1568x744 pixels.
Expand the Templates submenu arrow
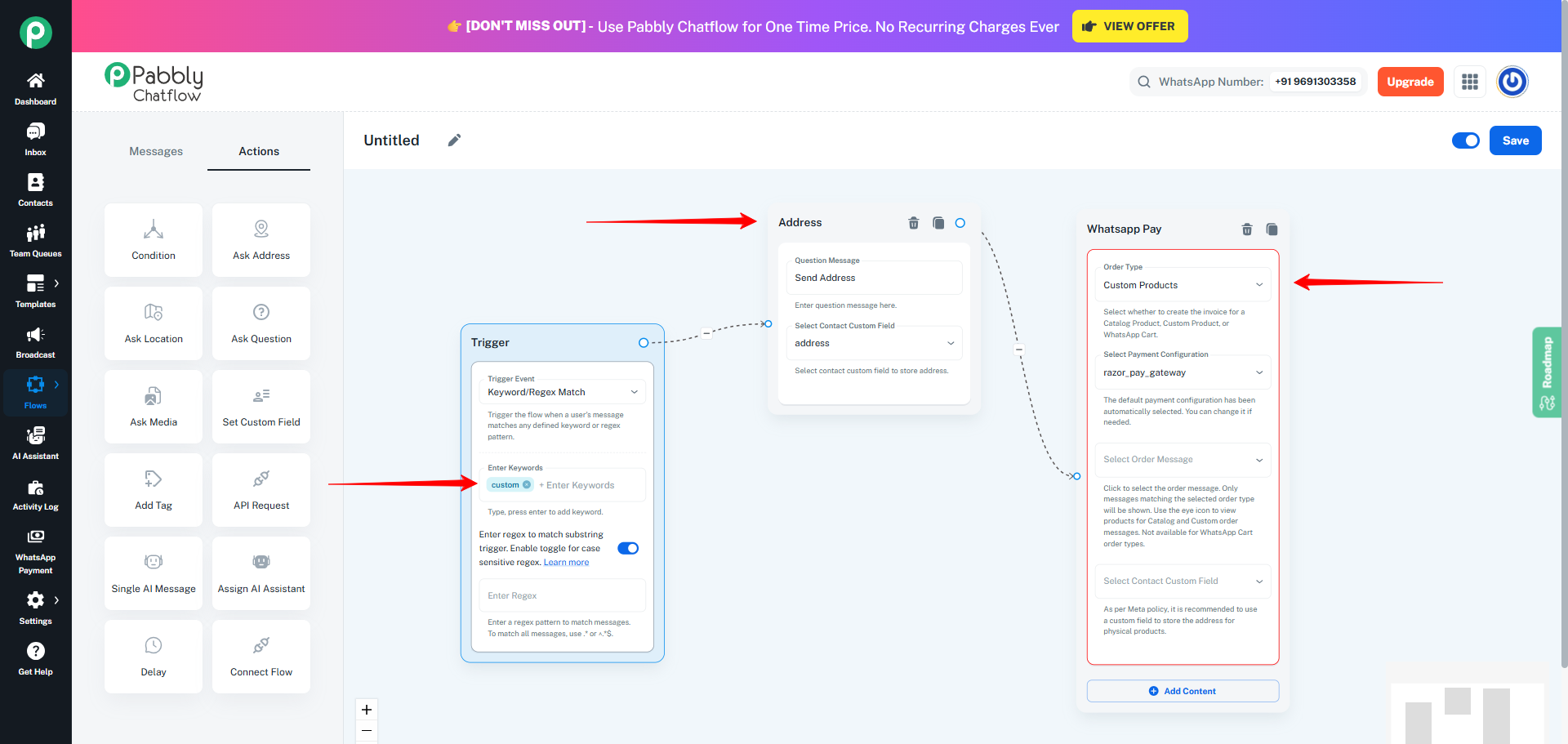click(x=56, y=283)
